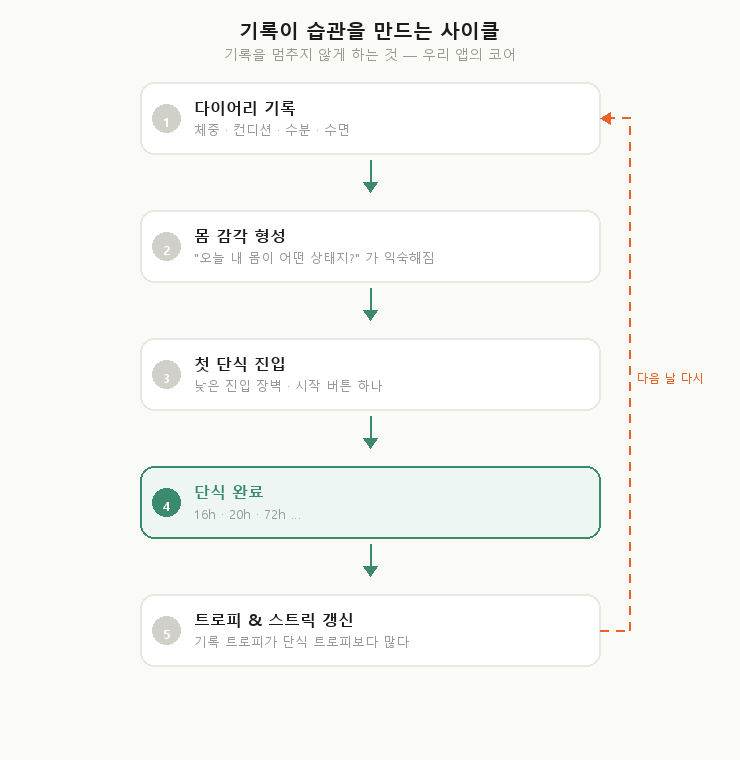Click the green arrow below 첫 단식 진입 card
The height and width of the screenshot is (760, 740).
point(370,433)
